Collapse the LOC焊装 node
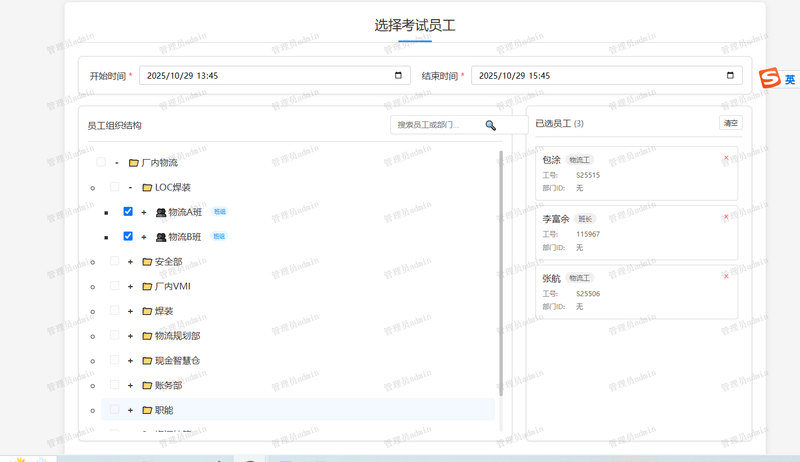Screen dimensions: 800x462 [x=130, y=188]
